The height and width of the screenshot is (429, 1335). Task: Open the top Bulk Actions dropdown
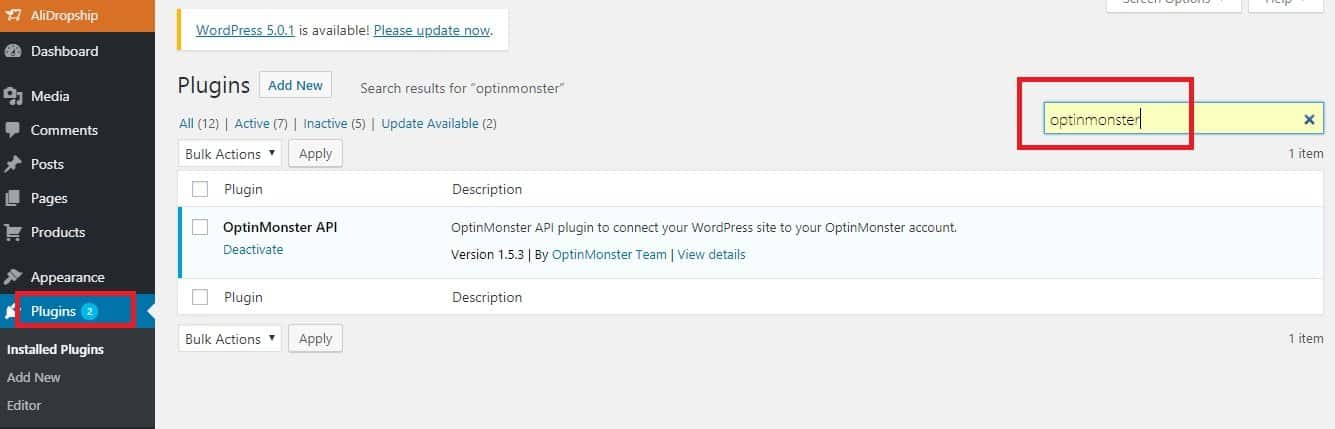(x=230, y=154)
